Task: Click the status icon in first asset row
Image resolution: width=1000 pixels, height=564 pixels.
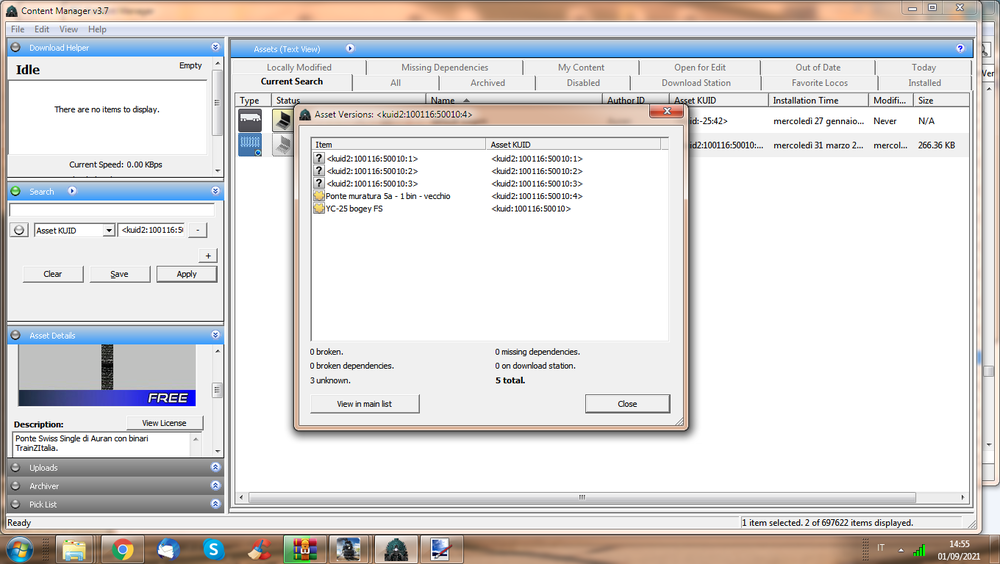Action: coord(283,119)
